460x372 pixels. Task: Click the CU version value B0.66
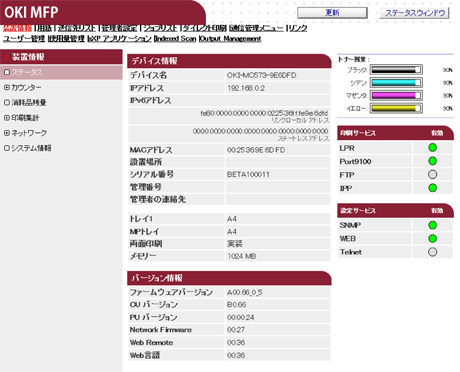point(237,305)
